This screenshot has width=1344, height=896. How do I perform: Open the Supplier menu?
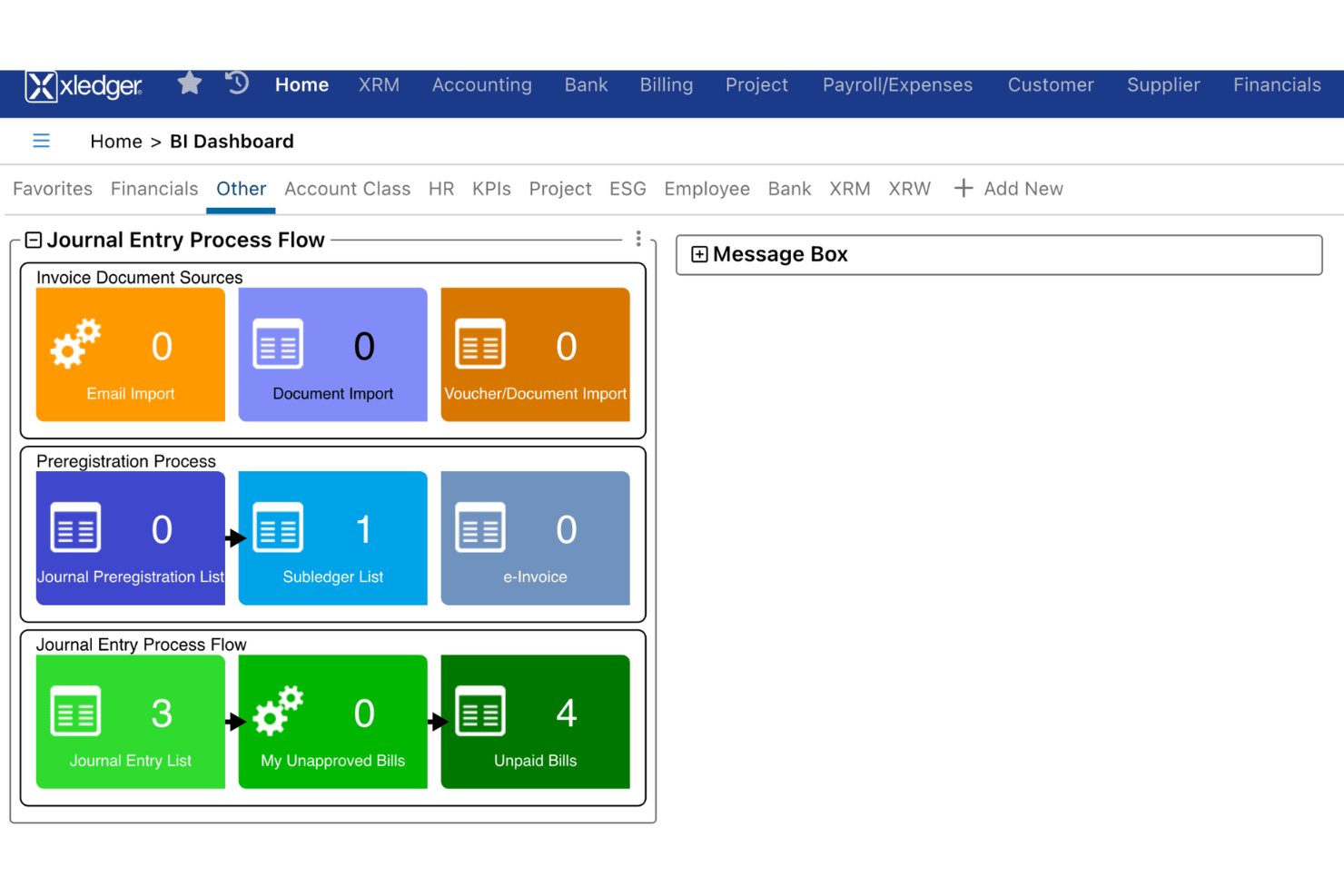pos(1163,85)
